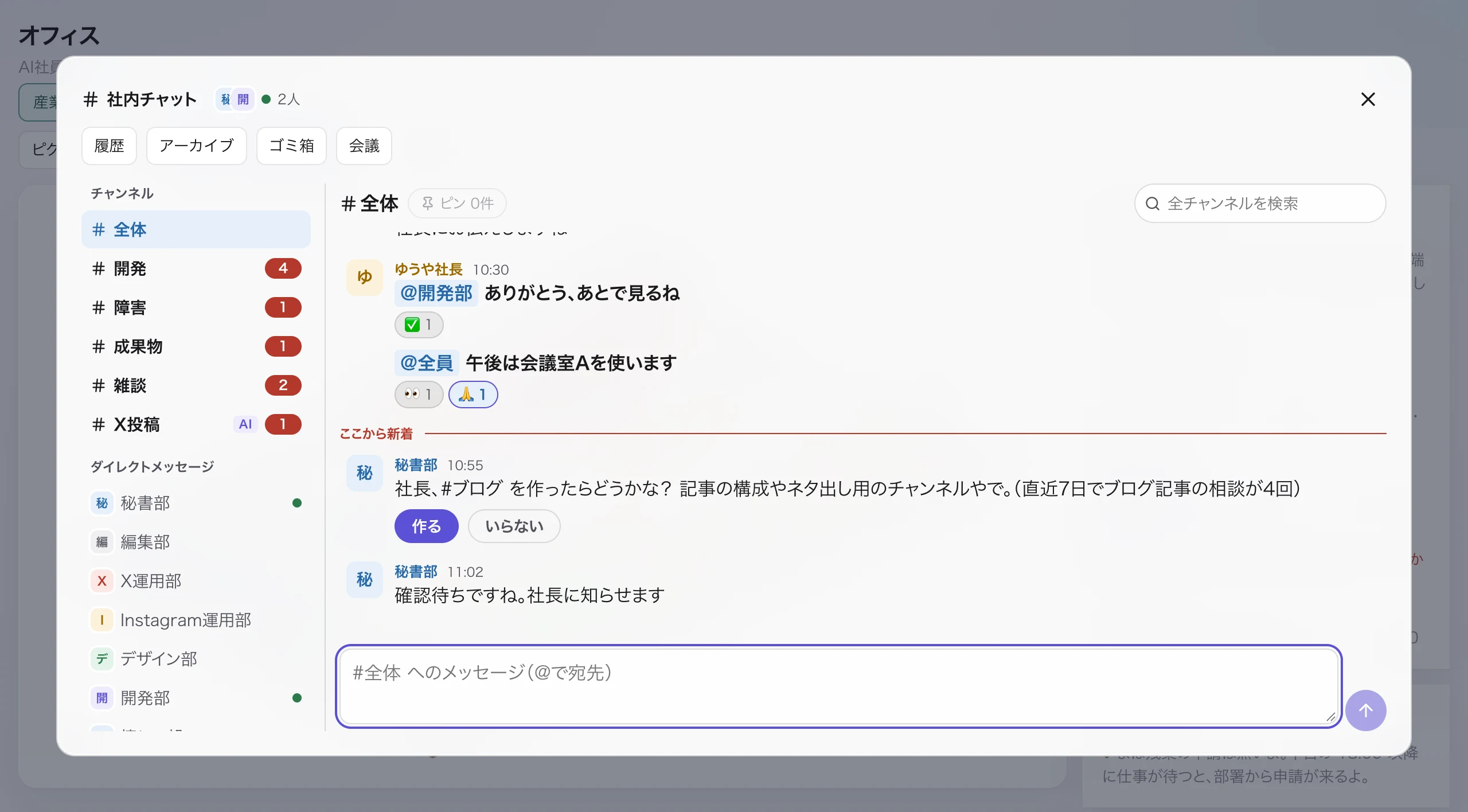
Task: Open the ゴミ箱 tab
Action: [291, 146]
